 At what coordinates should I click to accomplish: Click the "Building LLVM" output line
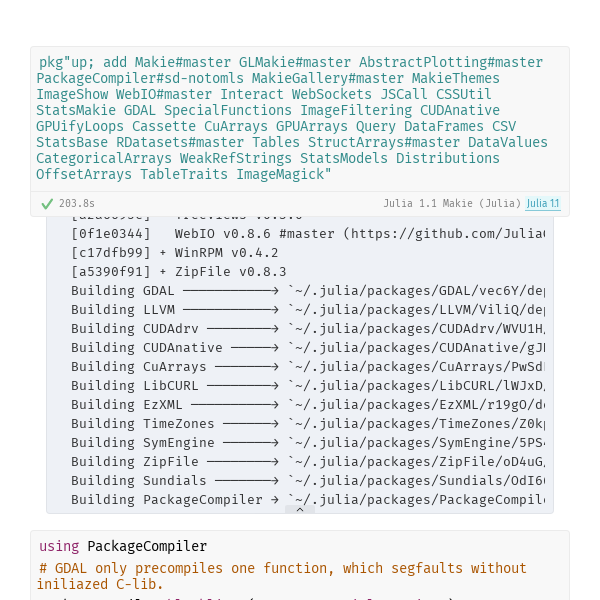click(308, 310)
